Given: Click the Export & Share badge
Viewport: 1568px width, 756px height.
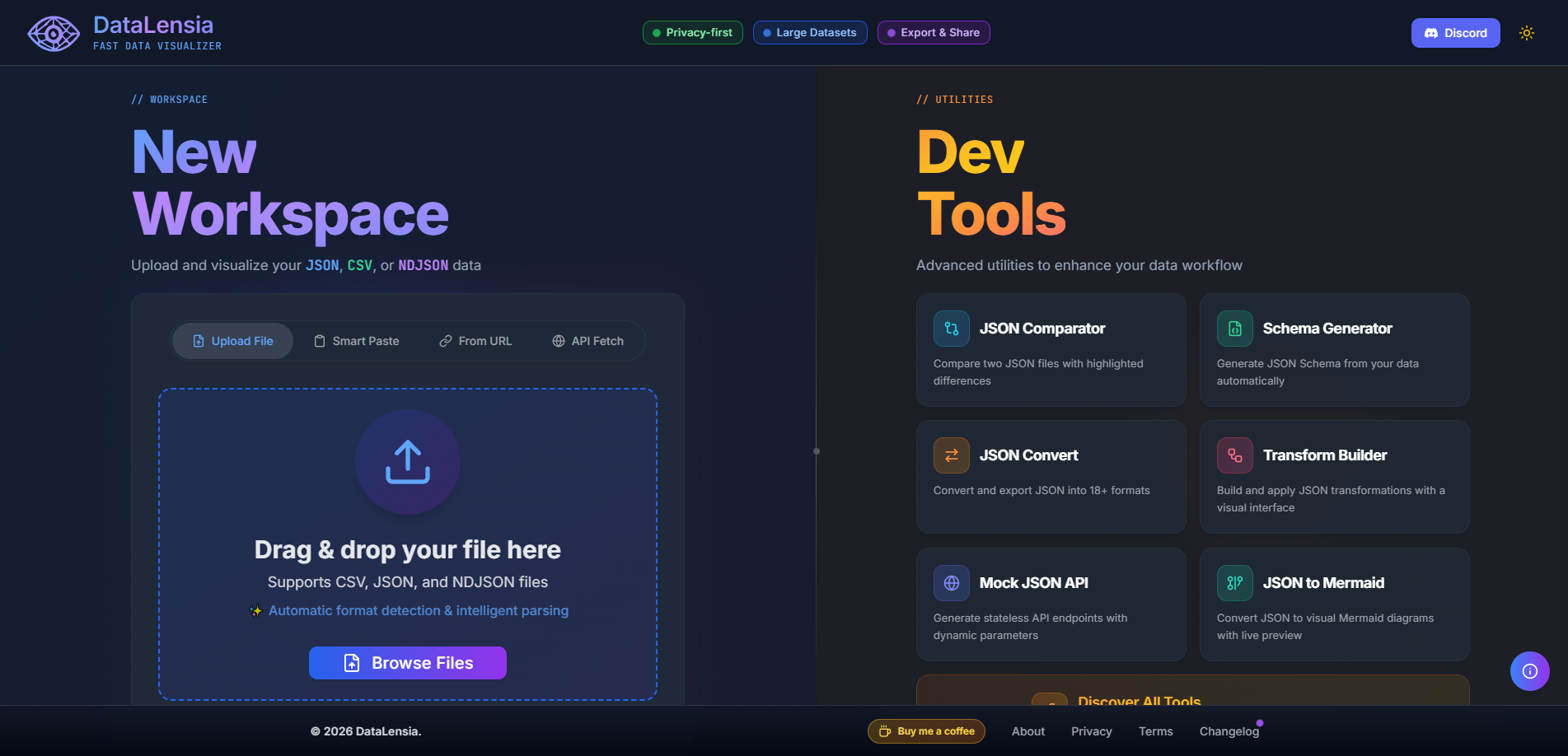Looking at the screenshot, I should tap(934, 33).
